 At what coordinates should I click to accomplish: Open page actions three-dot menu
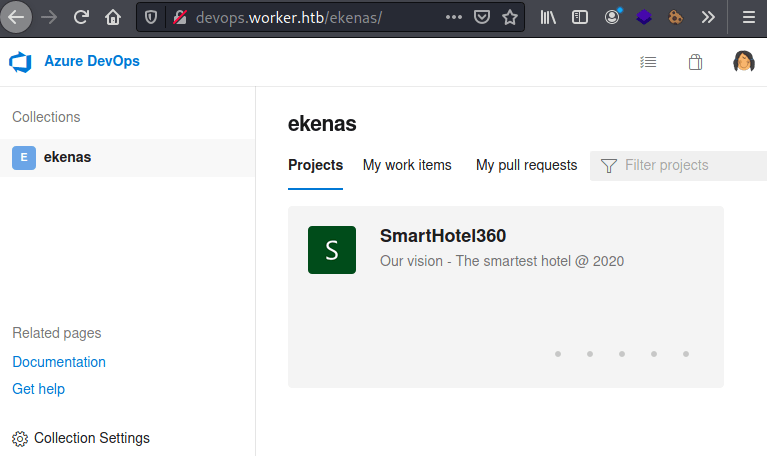[x=453, y=18]
